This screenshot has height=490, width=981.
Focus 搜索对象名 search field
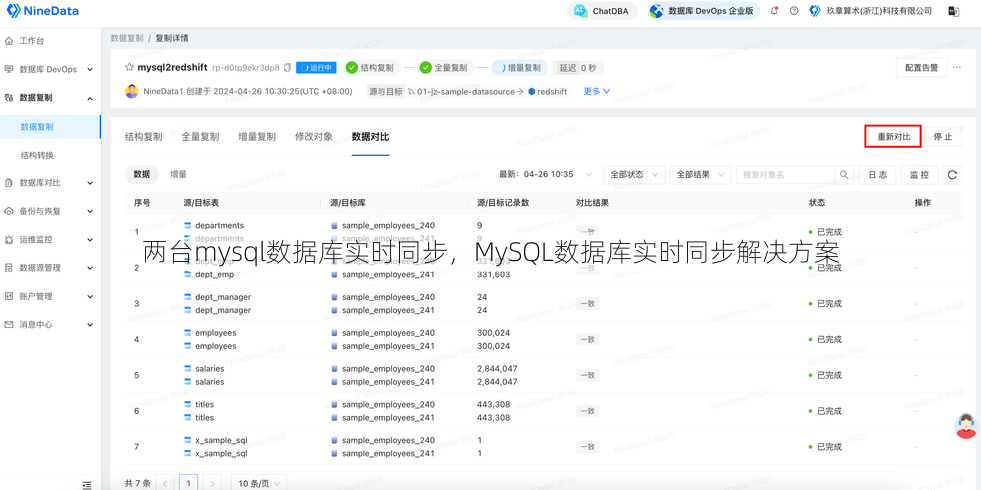coord(785,175)
